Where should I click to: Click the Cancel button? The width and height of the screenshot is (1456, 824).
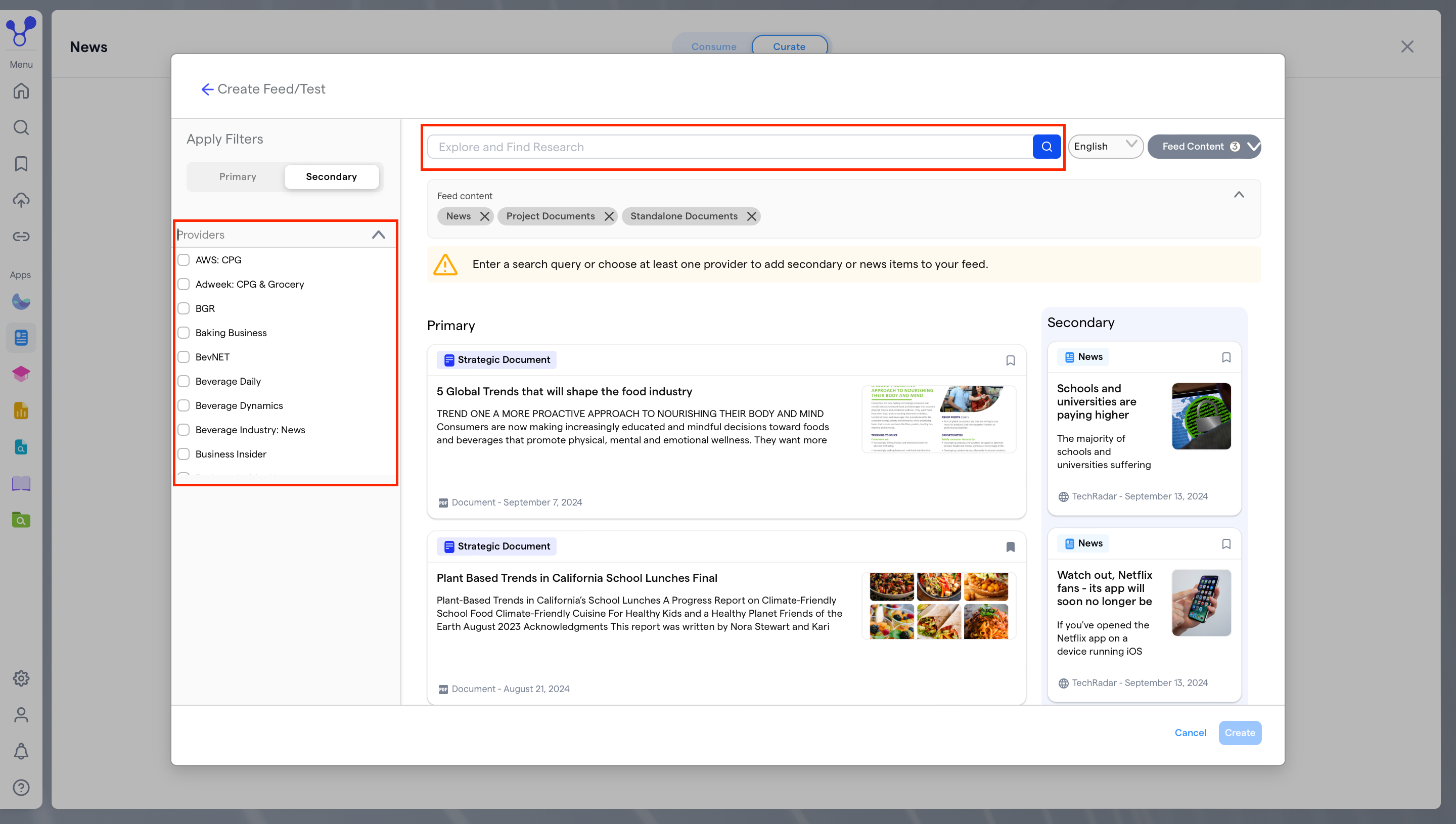[x=1190, y=733]
